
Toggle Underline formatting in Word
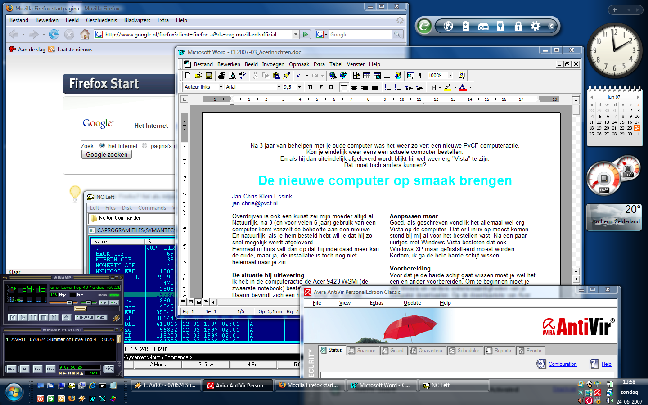[x=331, y=87]
